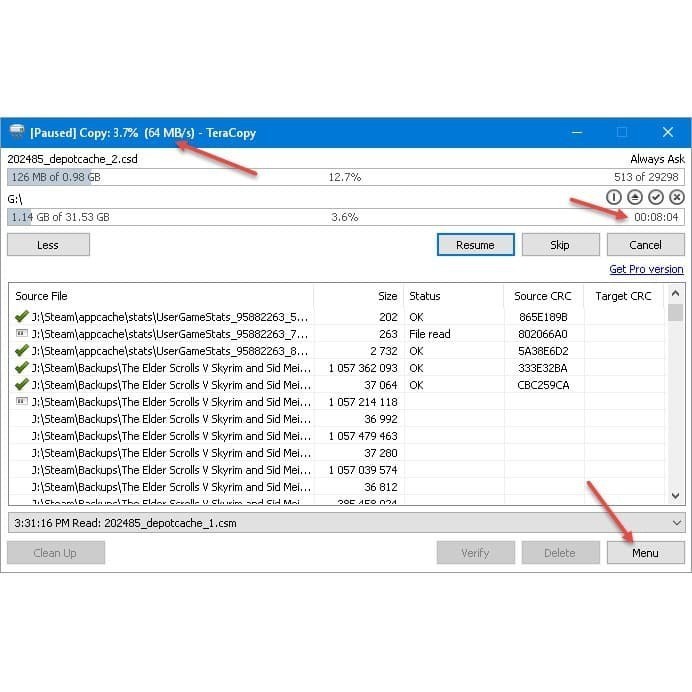Toggle the close-when-done circular X icon
The height and width of the screenshot is (692, 692).
click(x=677, y=197)
